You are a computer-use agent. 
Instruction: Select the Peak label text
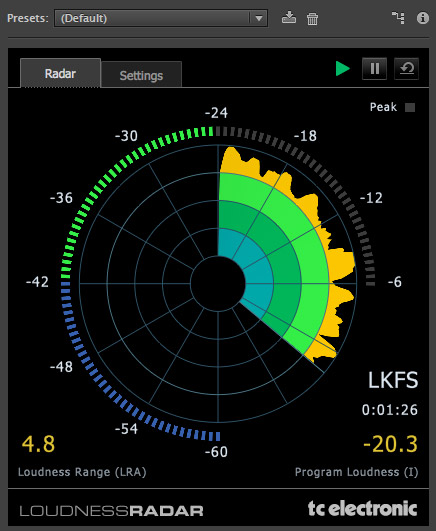pos(383,107)
